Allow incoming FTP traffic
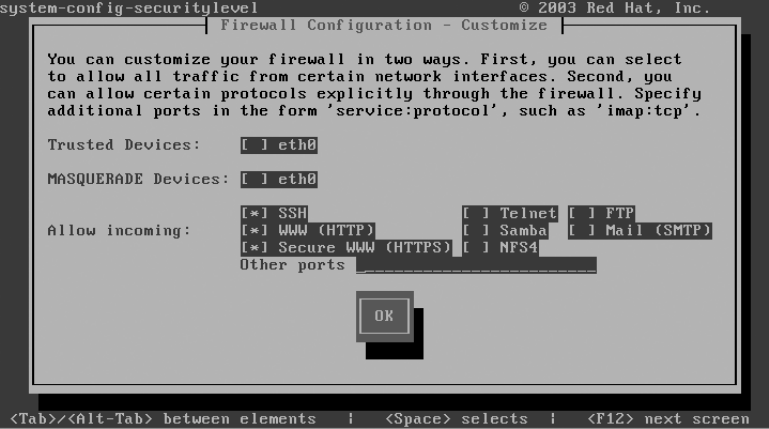The height and width of the screenshot is (429, 769). (601, 213)
